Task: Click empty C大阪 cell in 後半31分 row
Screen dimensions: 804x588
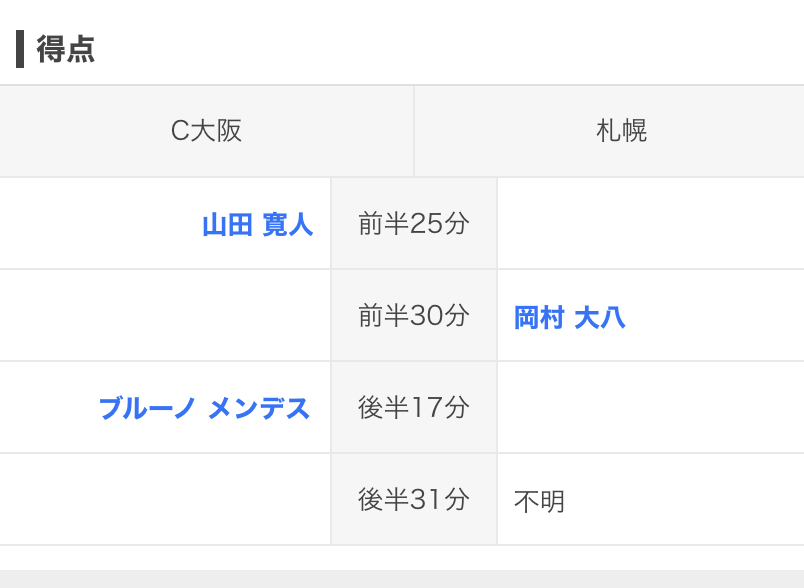Action: (x=165, y=500)
